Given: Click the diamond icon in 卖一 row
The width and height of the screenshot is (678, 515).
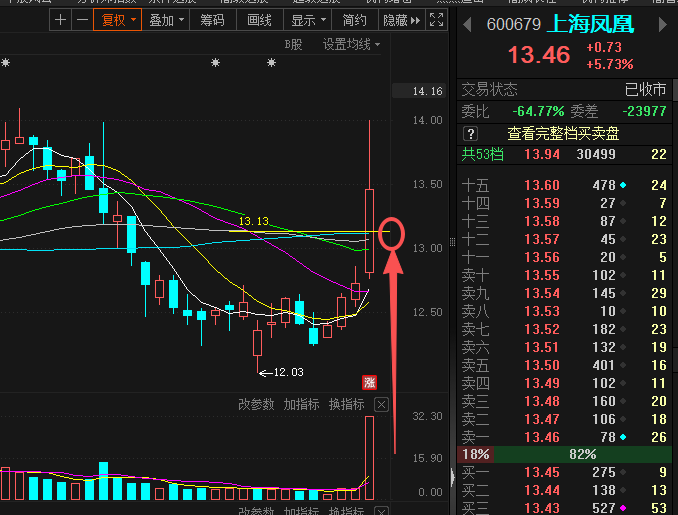Looking at the screenshot, I should coord(623,437).
